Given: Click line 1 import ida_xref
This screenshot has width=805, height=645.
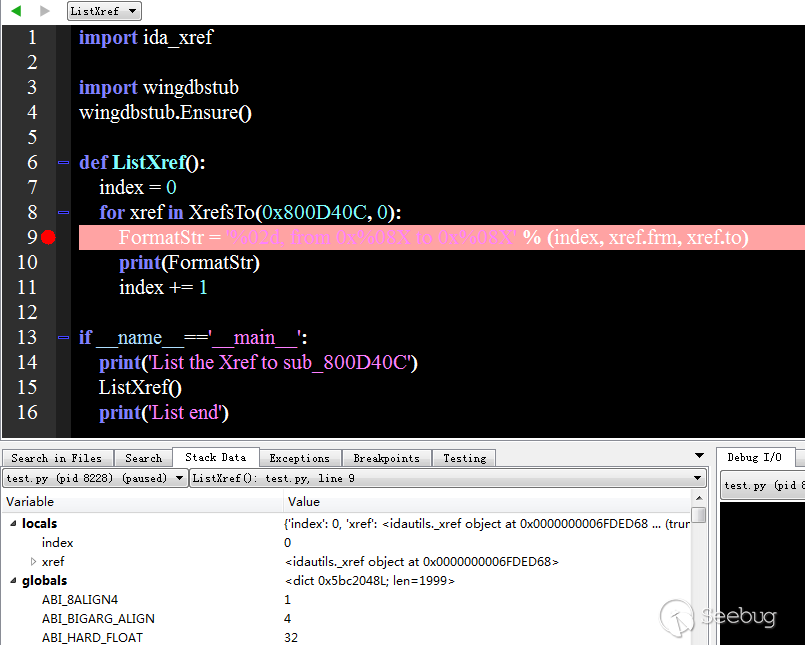Looking at the screenshot, I should 145,37.
